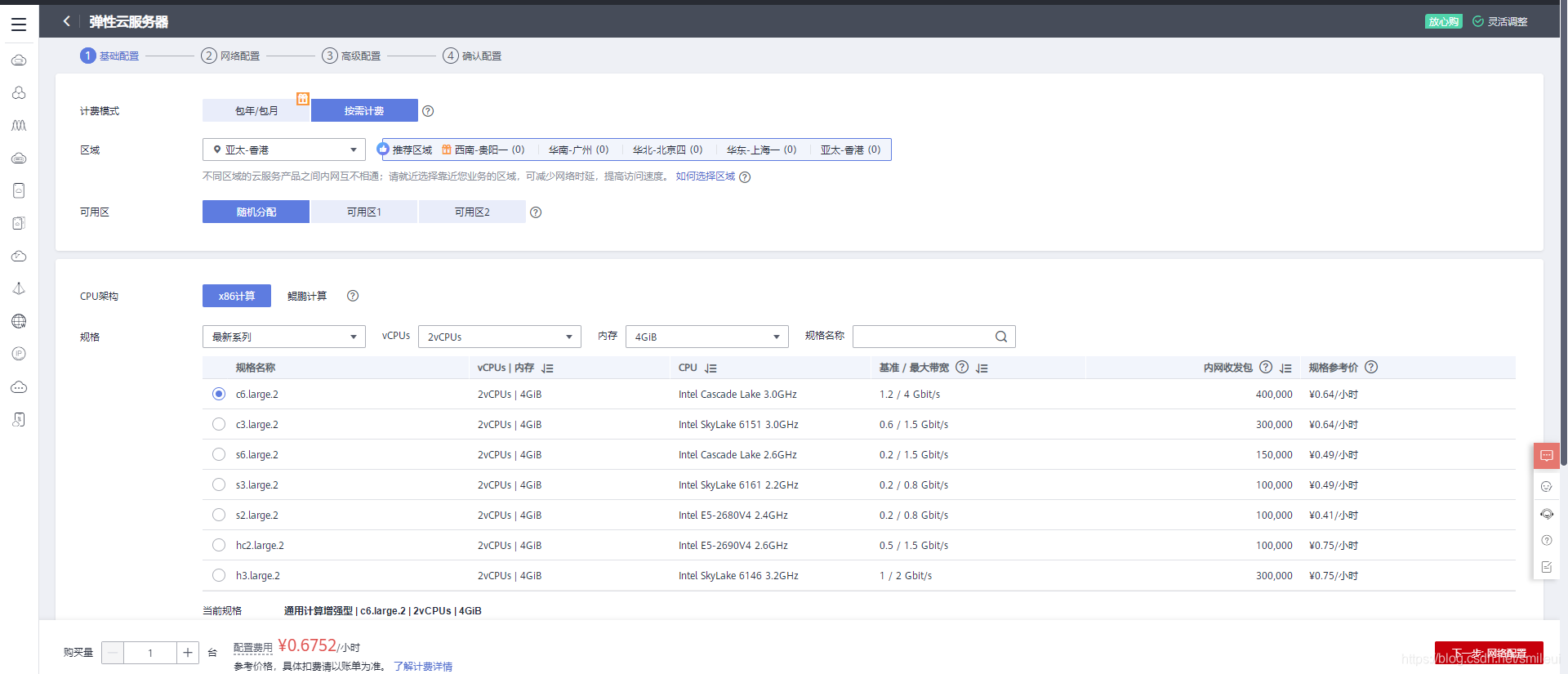
Task: Sort table by CPU column
Action: (710, 368)
